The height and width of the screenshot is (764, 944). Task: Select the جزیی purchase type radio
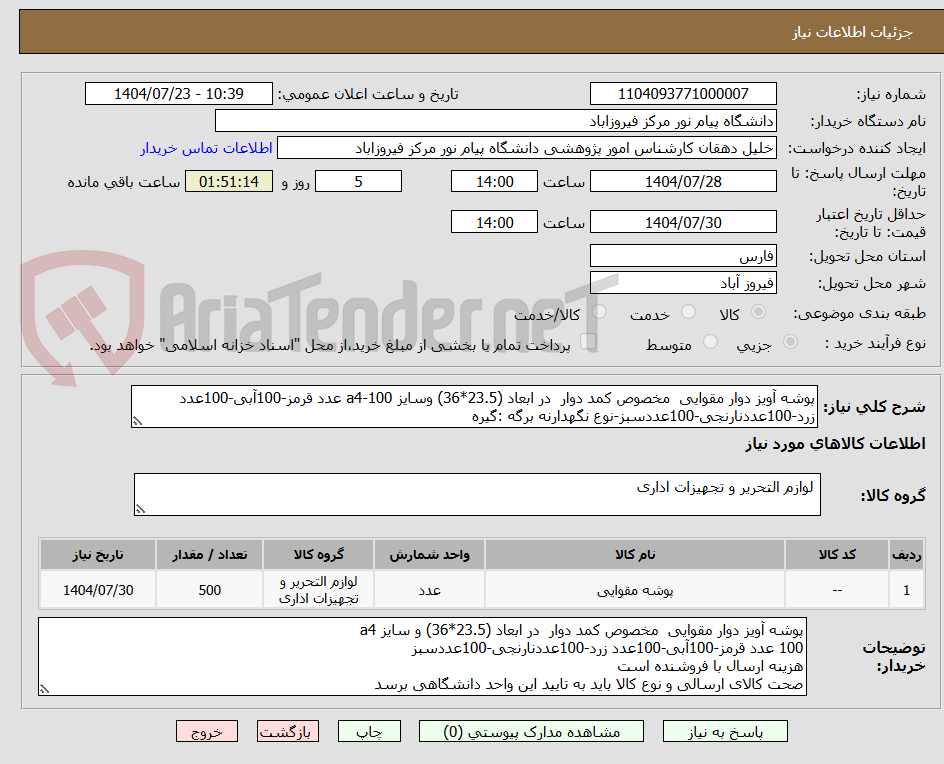pyautogui.click(x=790, y=342)
